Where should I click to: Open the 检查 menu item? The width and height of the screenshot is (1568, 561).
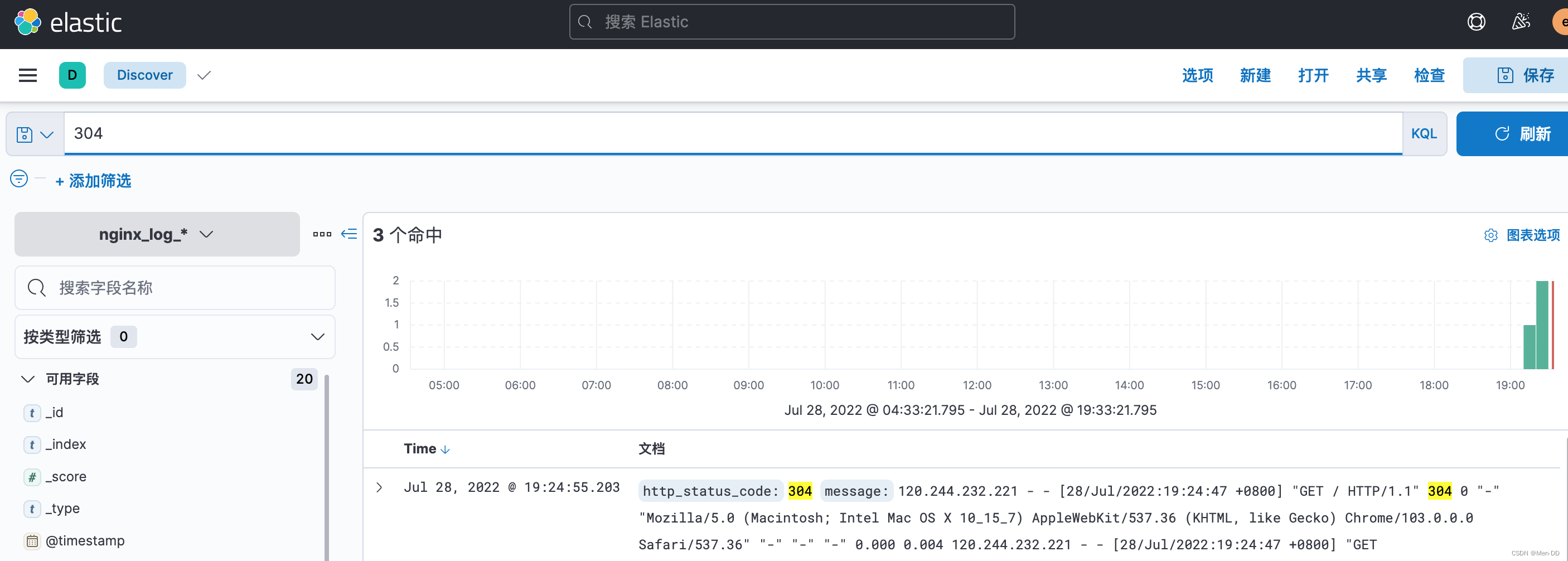click(1429, 75)
